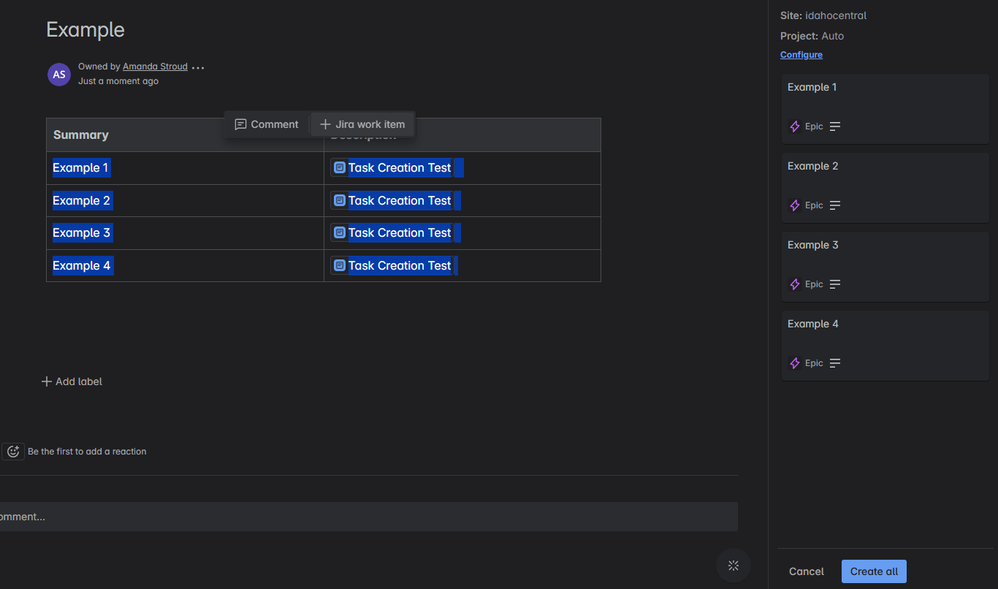Click the Example 3 table cell
Screen dimensions: 998x589
pyautogui.click(x=185, y=233)
